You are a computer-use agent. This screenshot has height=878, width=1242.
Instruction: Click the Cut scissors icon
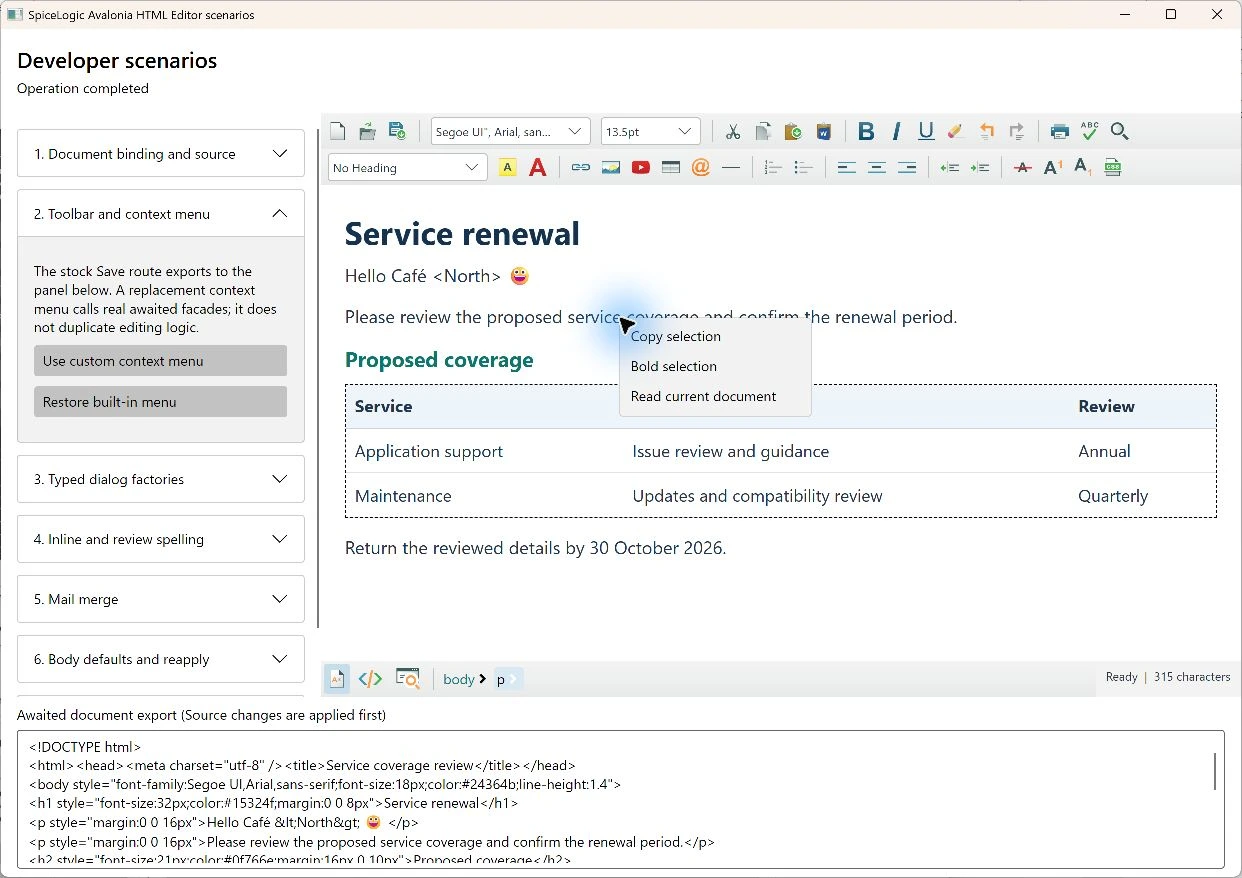click(733, 131)
